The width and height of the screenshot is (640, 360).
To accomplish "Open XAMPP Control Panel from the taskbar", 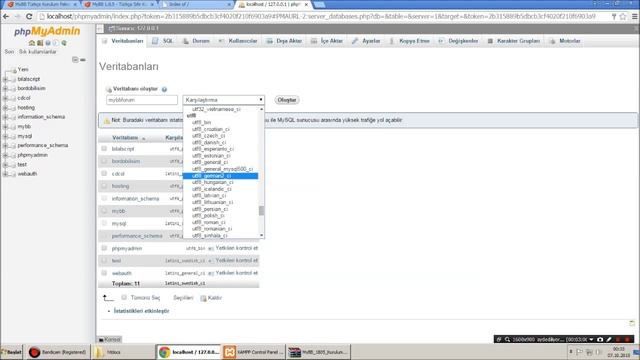I will [x=253, y=352].
